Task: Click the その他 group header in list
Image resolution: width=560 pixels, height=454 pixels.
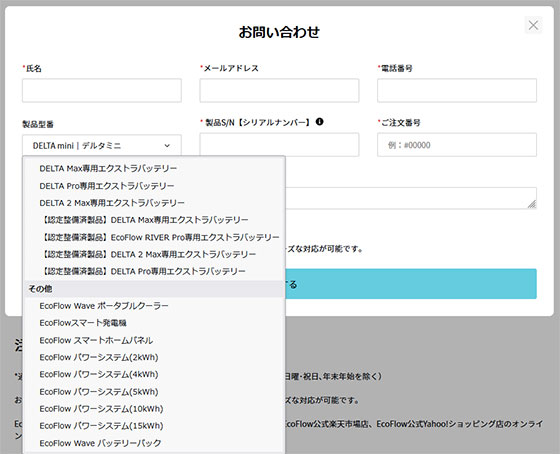Action: (154, 289)
